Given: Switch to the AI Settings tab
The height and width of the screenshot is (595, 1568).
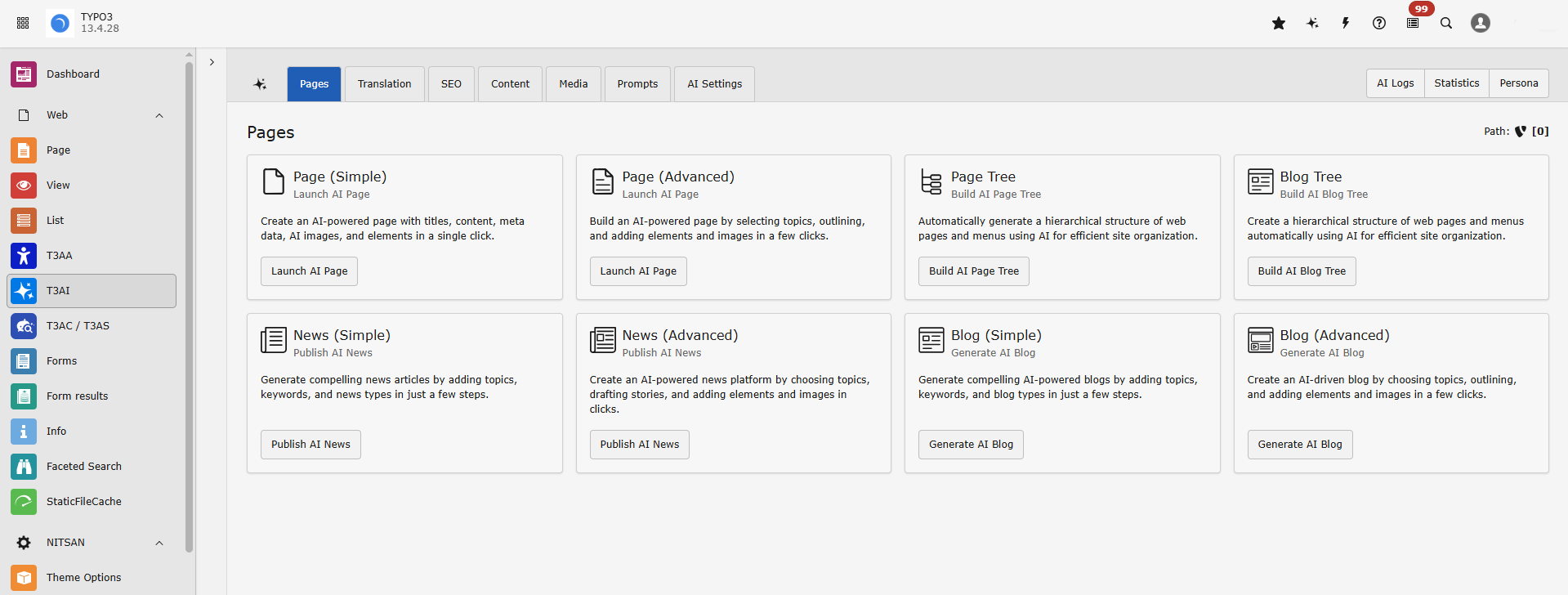Looking at the screenshot, I should coord(715,84).
